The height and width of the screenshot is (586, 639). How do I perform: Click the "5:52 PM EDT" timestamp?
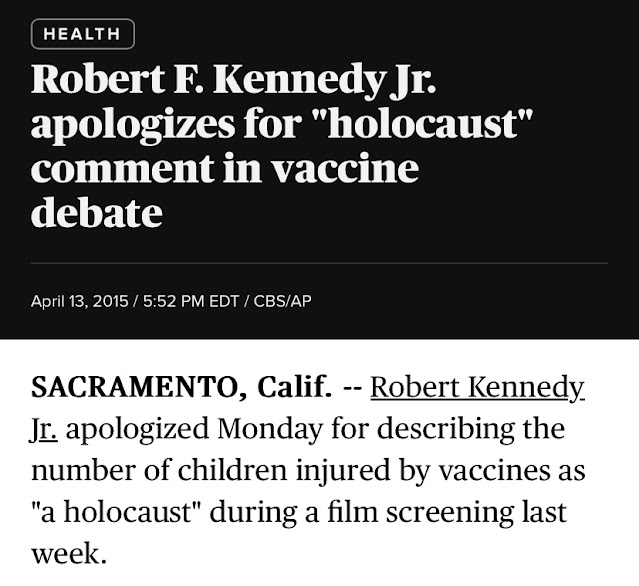click(x=191, y=301)
